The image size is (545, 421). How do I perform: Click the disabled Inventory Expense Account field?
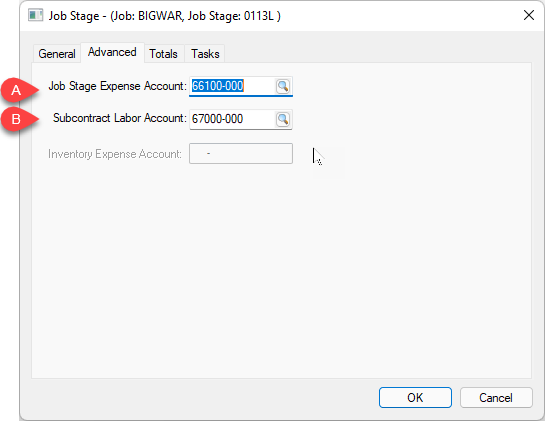pyautogui.click(x=241, y=154)
